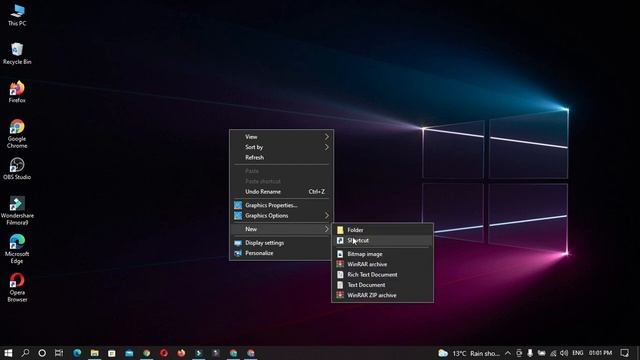Open Cortana circle in taskbar

pos(42,353)
